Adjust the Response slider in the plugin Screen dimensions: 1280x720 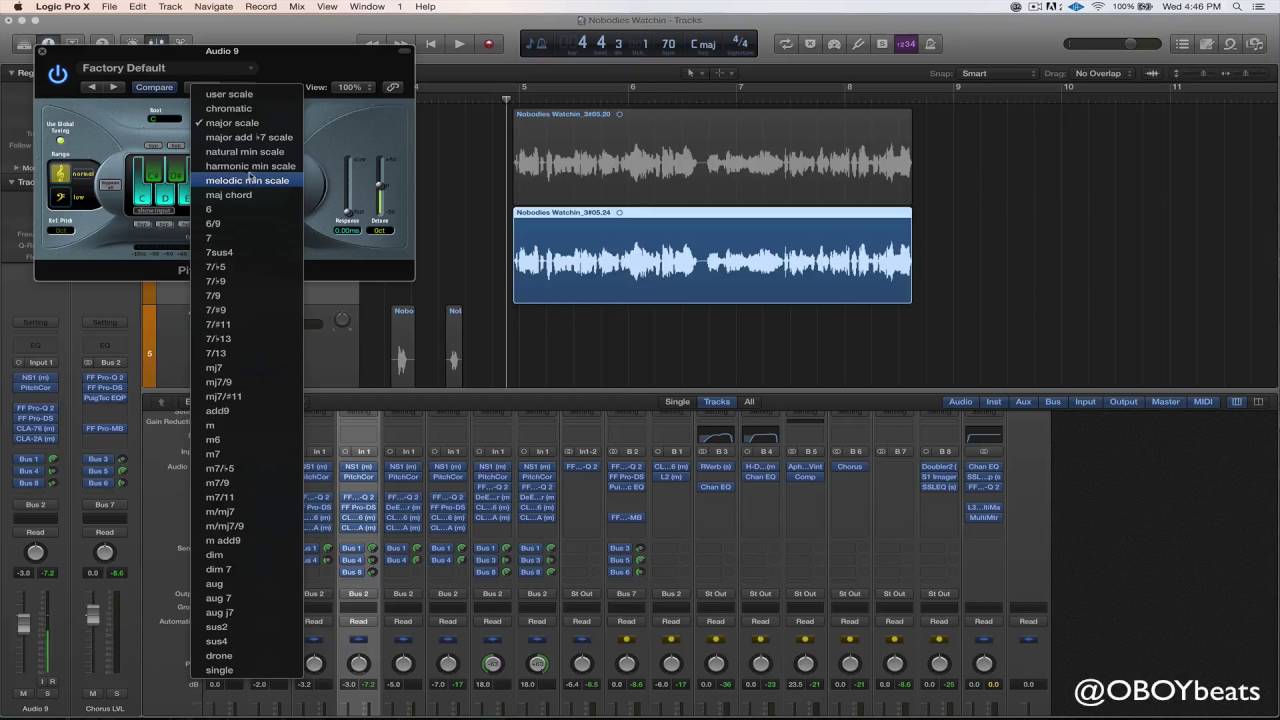(x=347, y=185)
